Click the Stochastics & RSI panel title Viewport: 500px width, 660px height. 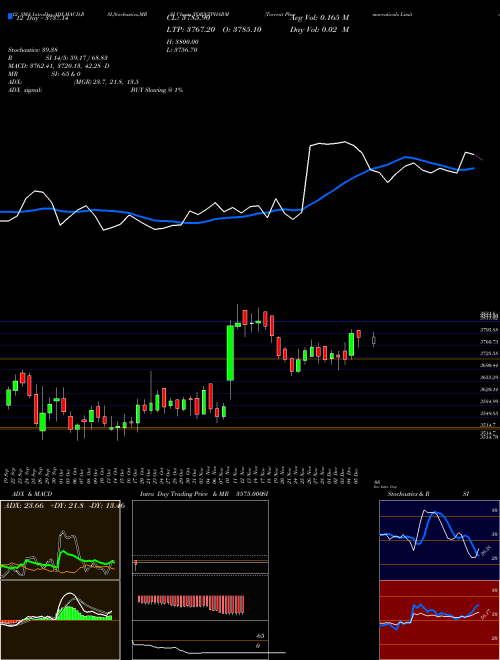[x=428, y=494]
